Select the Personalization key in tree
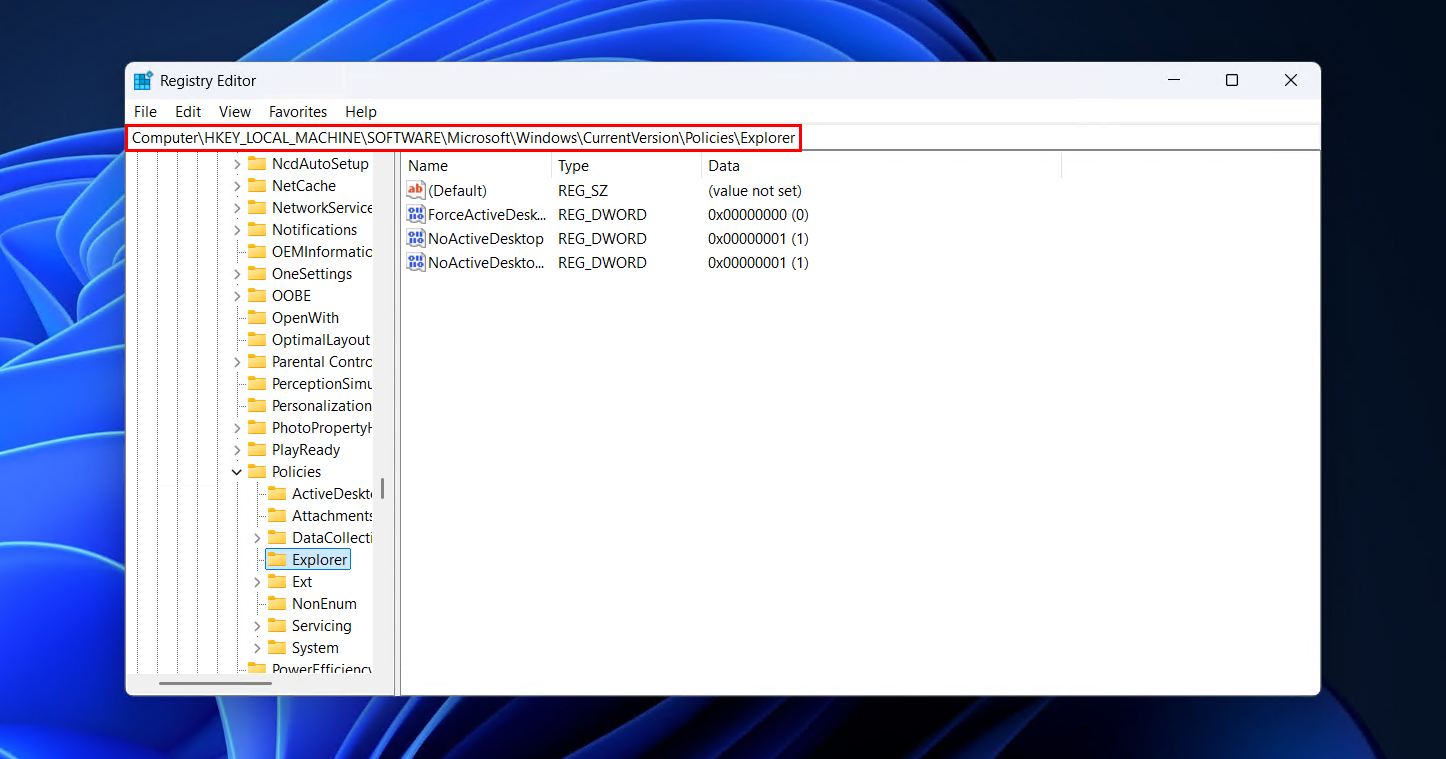Screen dimensions: 1446x759 point(321,406)
